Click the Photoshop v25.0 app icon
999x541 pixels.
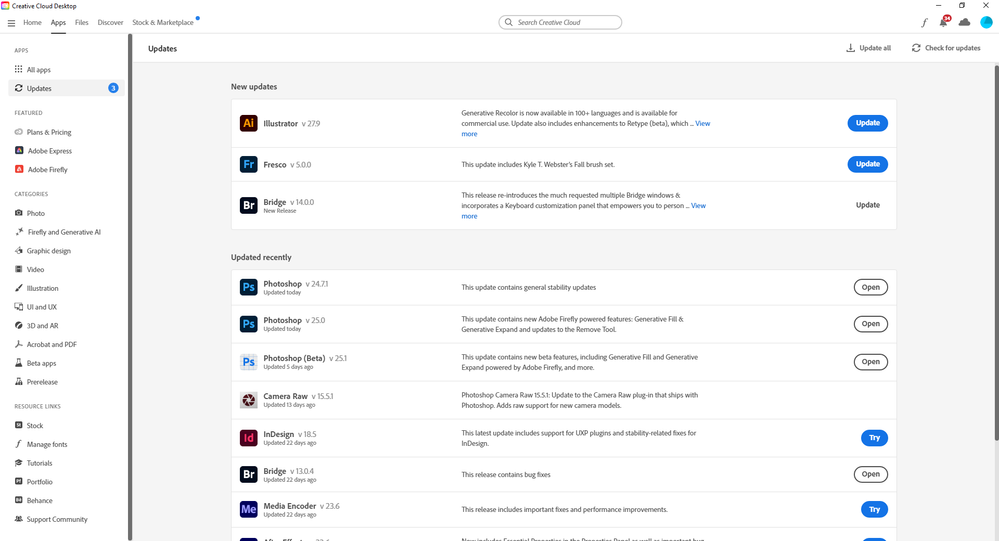click(248, 324)
